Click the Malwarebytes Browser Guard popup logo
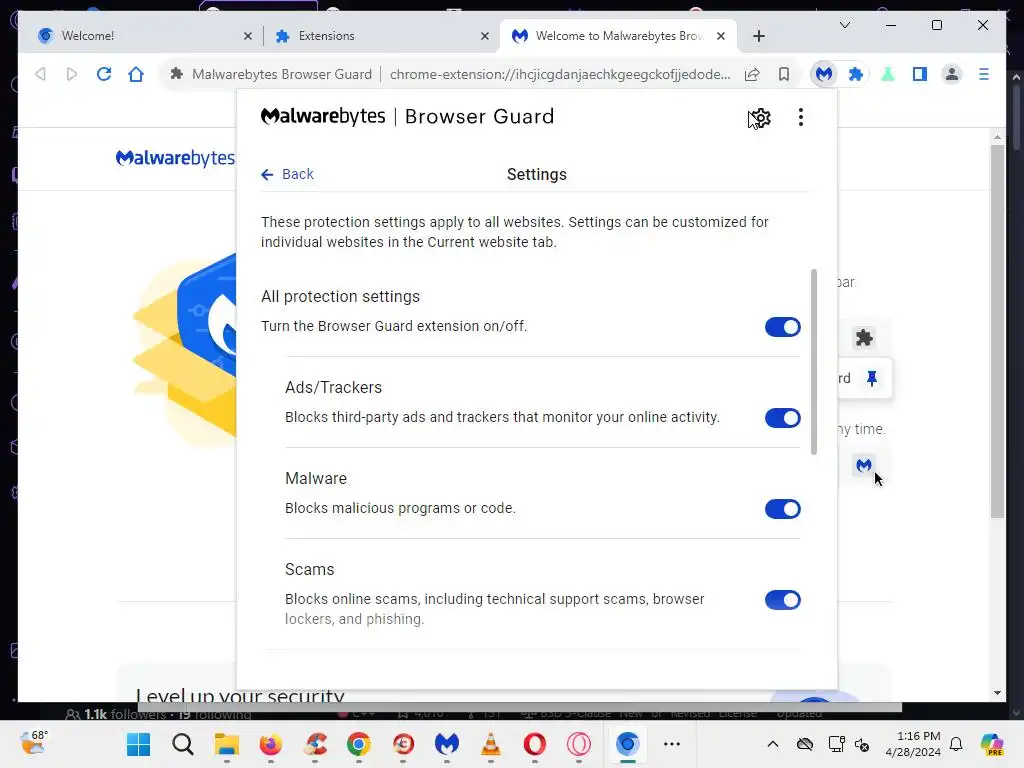Image resolution: width=1024 pixels, height=768 pixels. (x=407, y=117)
